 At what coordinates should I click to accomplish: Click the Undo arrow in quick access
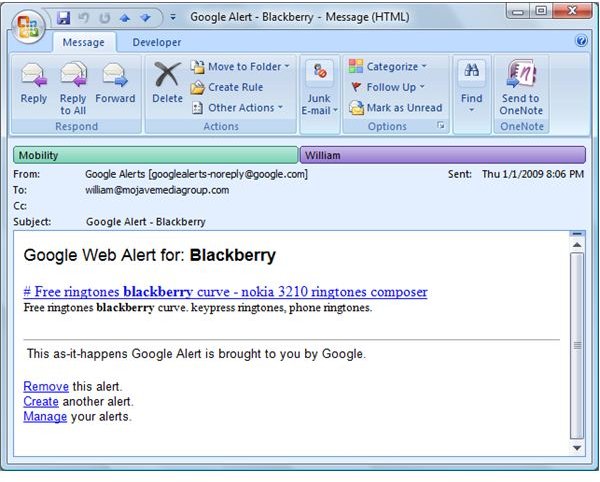coord(84,18)
